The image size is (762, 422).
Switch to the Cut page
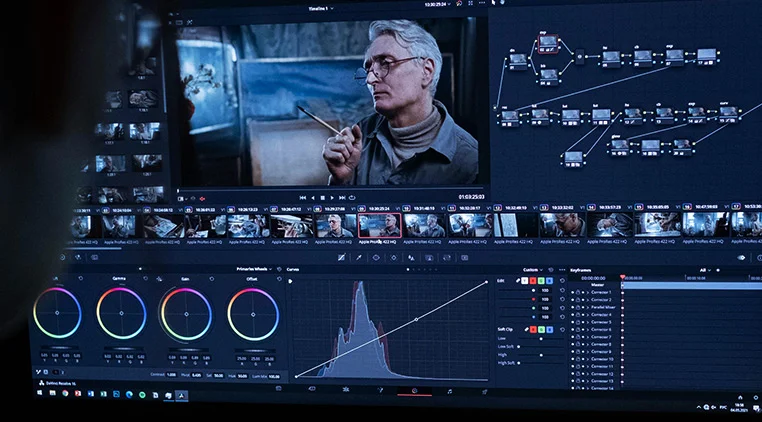click(x=312, y=388)
